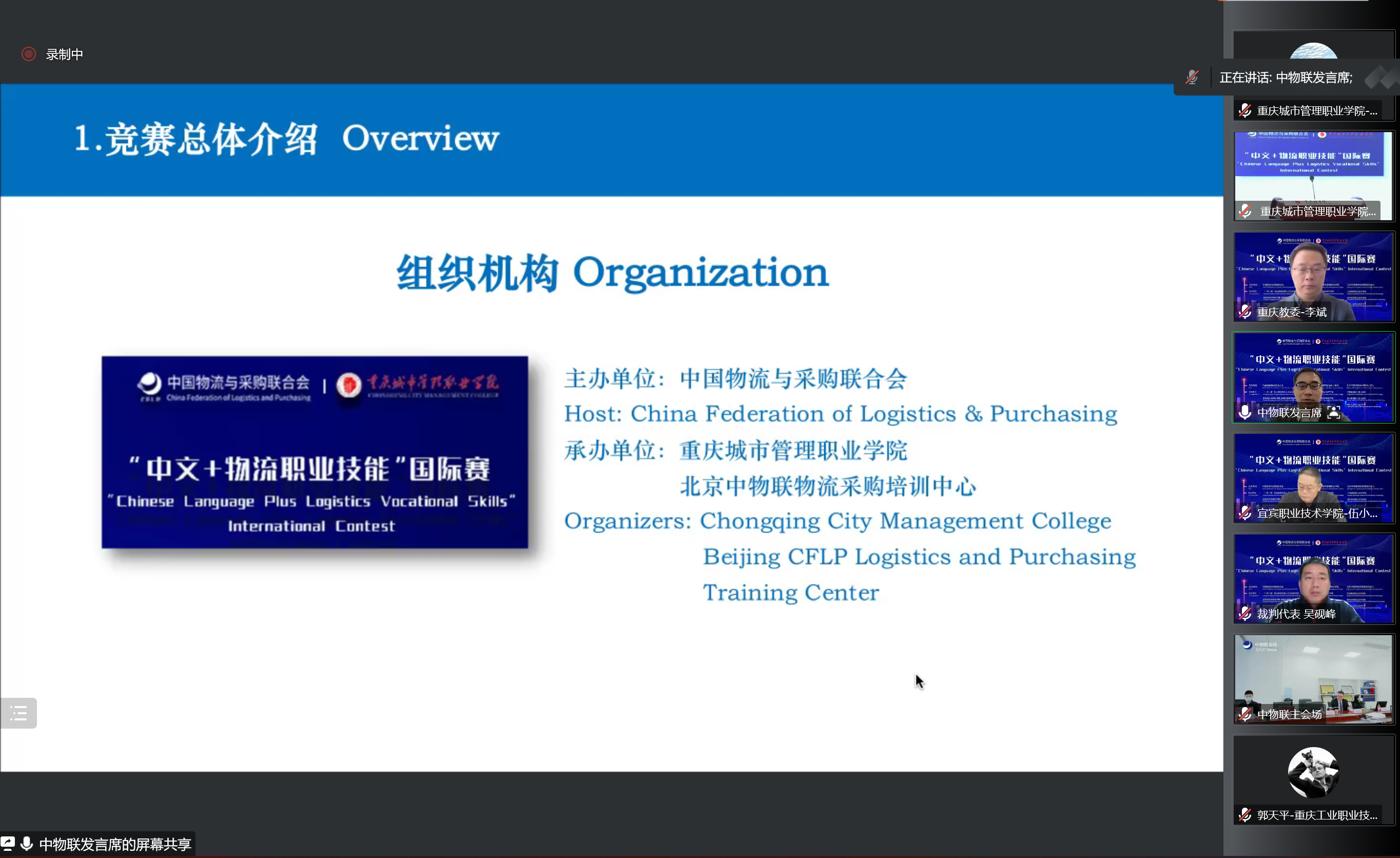Select the 中物联主会场 room video thumbnail
The image size is (1400, 858).
(1313, 674)
